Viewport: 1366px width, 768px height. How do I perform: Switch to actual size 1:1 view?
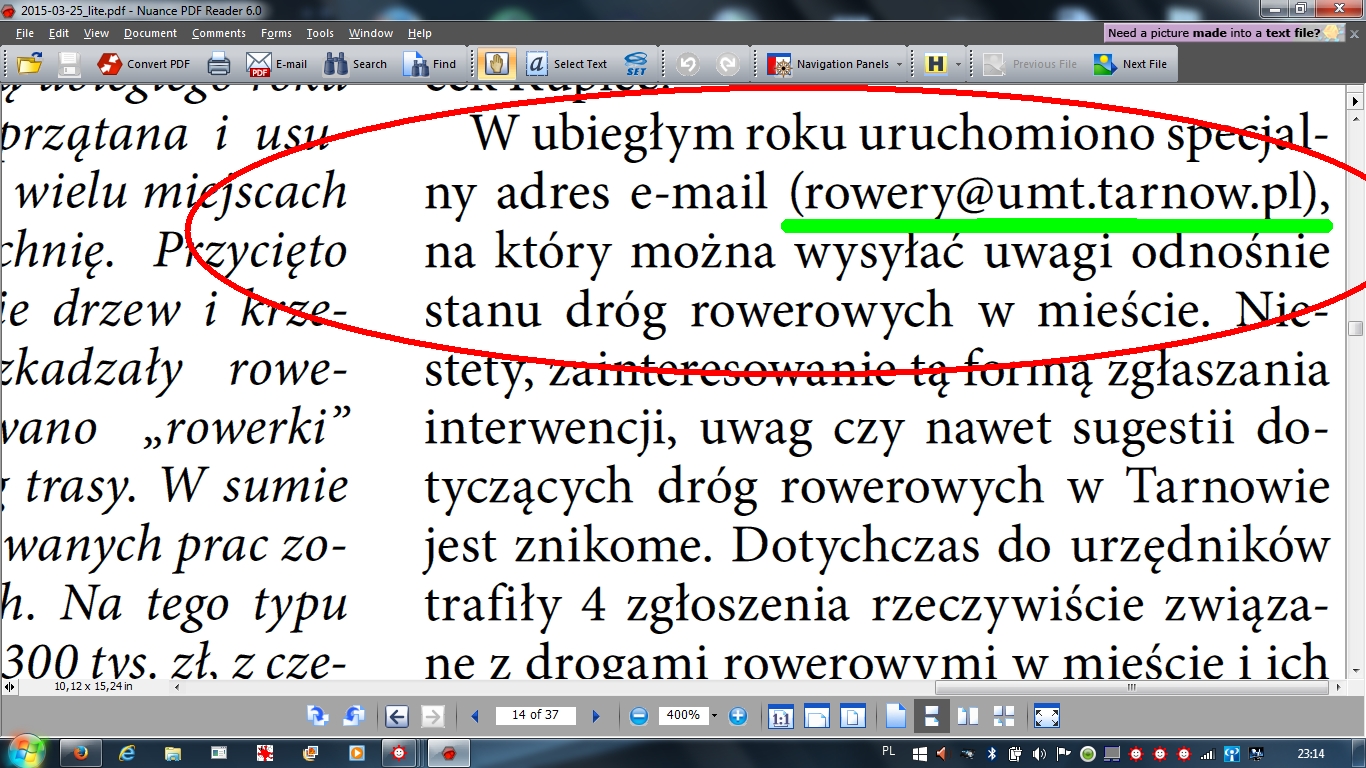point(781,716)
